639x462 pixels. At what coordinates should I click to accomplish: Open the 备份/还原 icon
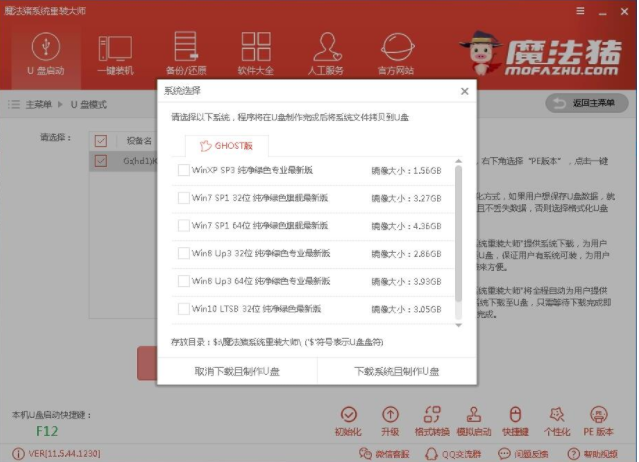point(186,46)
